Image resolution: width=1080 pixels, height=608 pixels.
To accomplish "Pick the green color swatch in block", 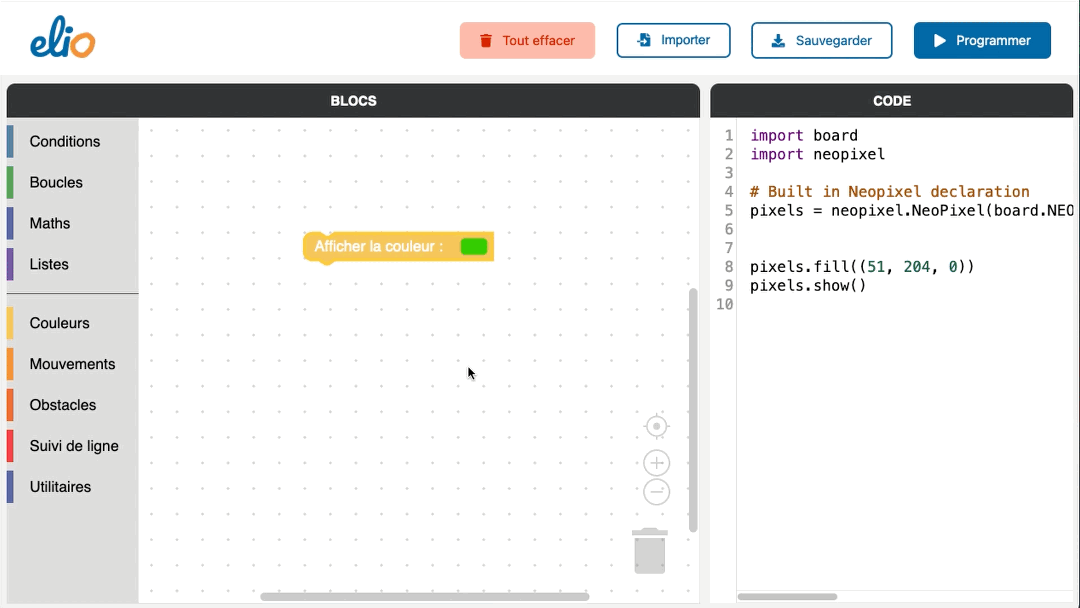I will coord(473,246).
